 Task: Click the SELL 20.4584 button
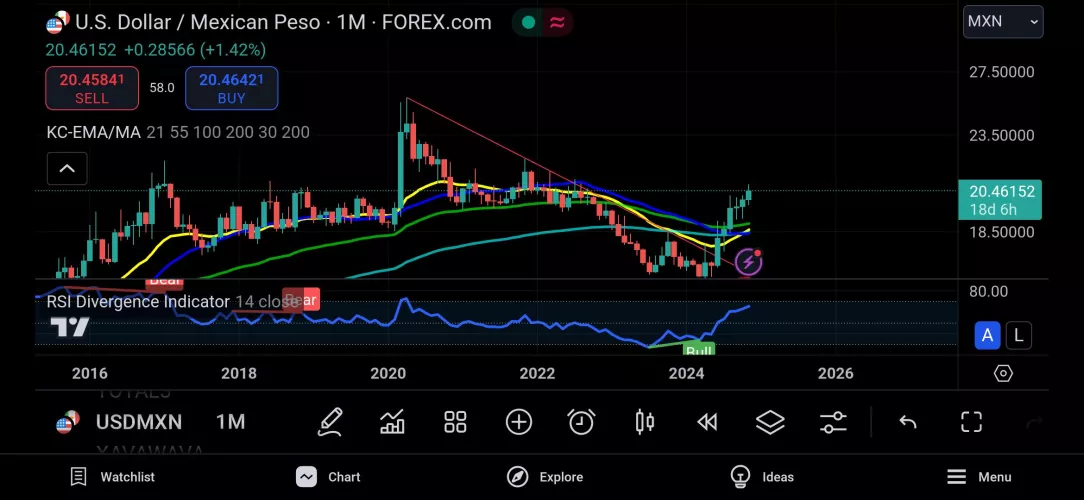92,88
